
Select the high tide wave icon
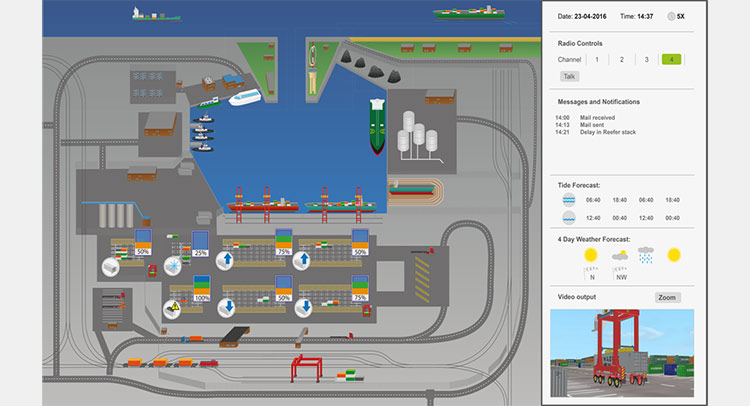click(569, 199)
